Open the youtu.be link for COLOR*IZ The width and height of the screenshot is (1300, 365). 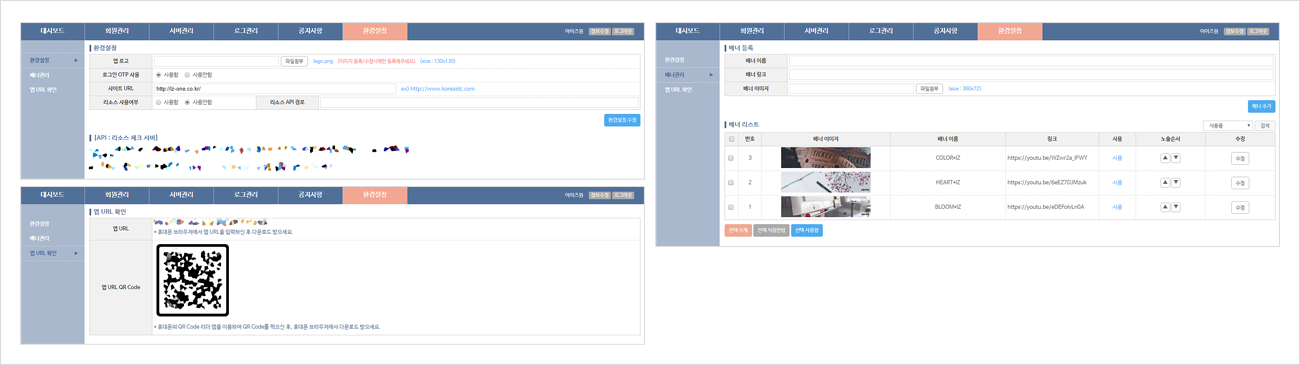point(1046,158)
